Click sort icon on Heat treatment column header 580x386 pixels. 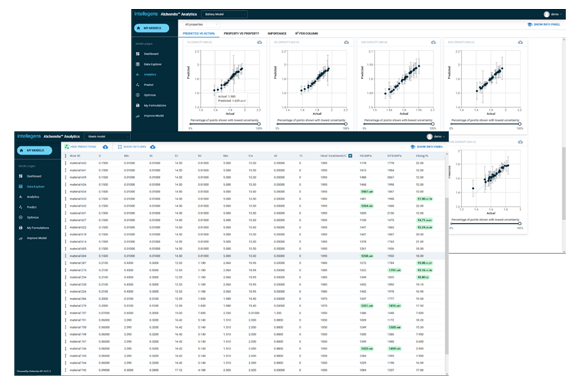point(350,156)
